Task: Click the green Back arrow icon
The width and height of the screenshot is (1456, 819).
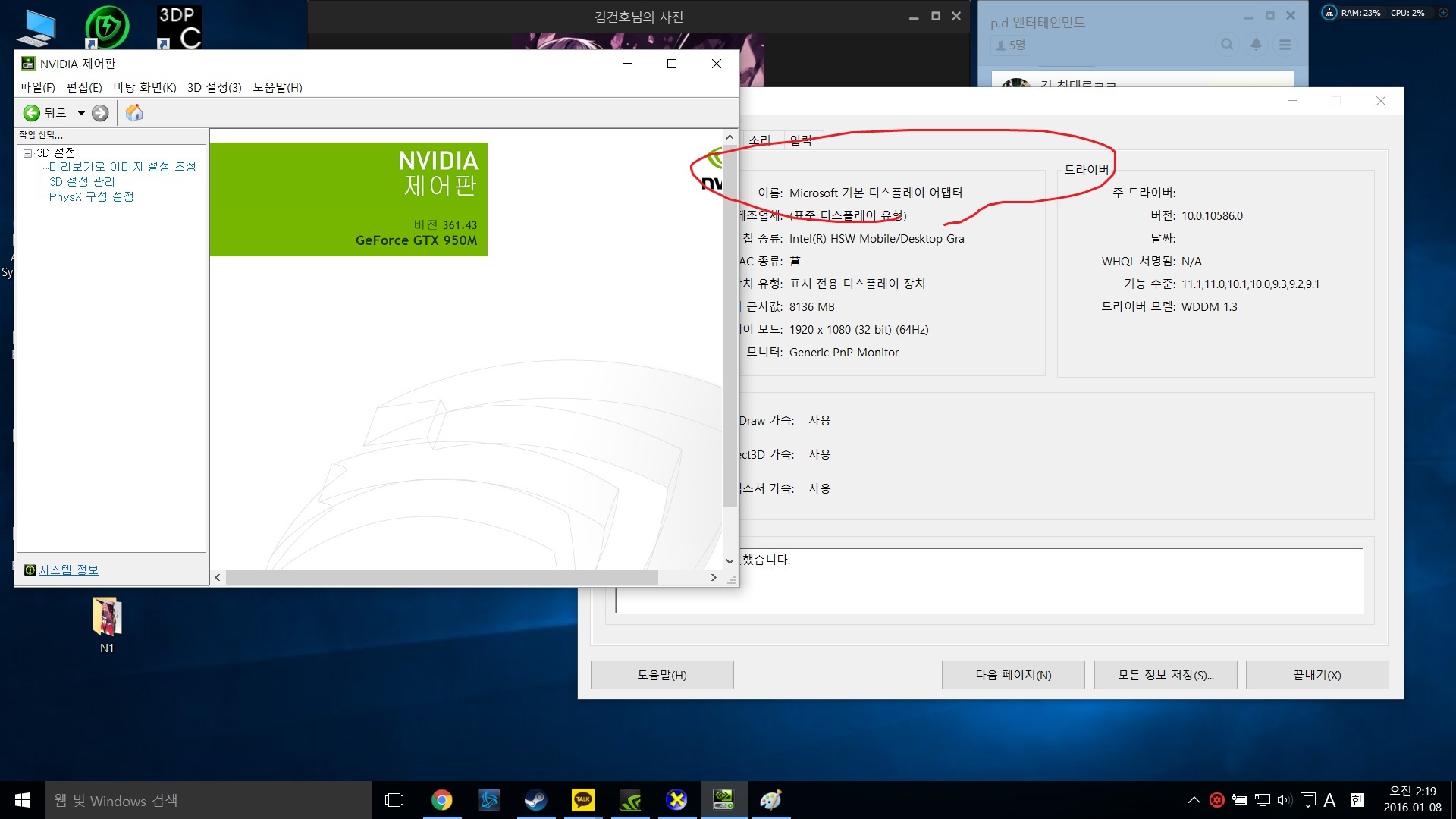Action: pos(32,113)
